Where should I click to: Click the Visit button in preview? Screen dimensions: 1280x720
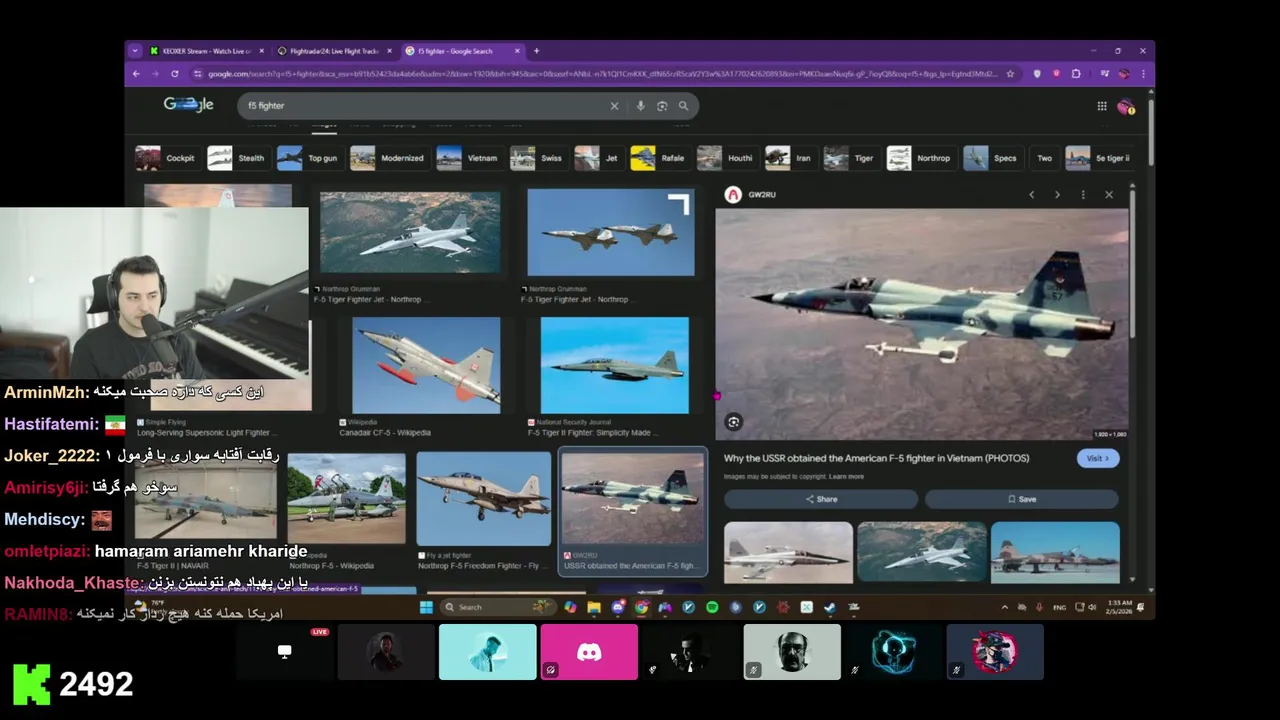click(x=1098, y=458)
